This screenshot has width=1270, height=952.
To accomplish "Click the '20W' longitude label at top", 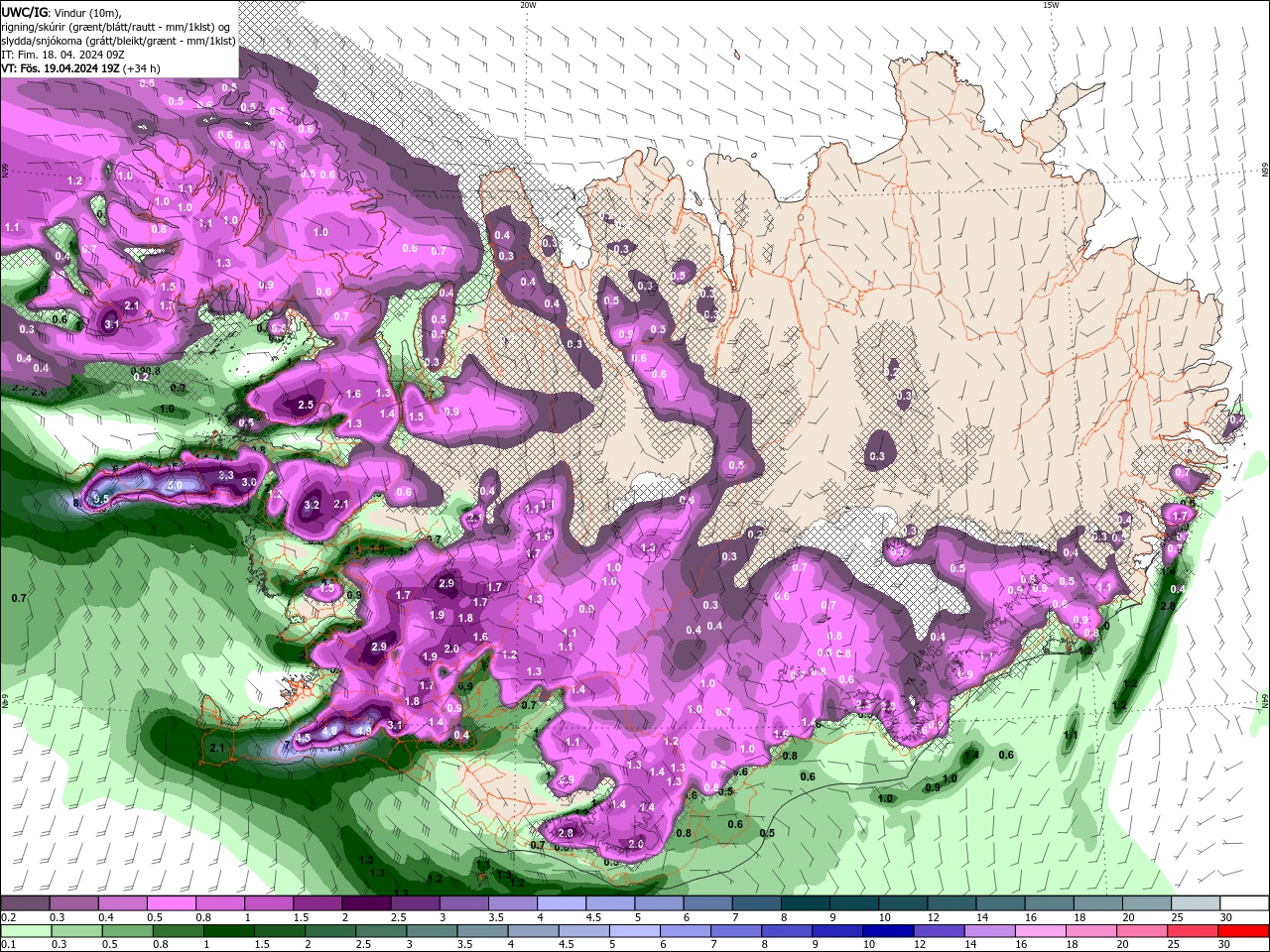I will tap(528, 5).
